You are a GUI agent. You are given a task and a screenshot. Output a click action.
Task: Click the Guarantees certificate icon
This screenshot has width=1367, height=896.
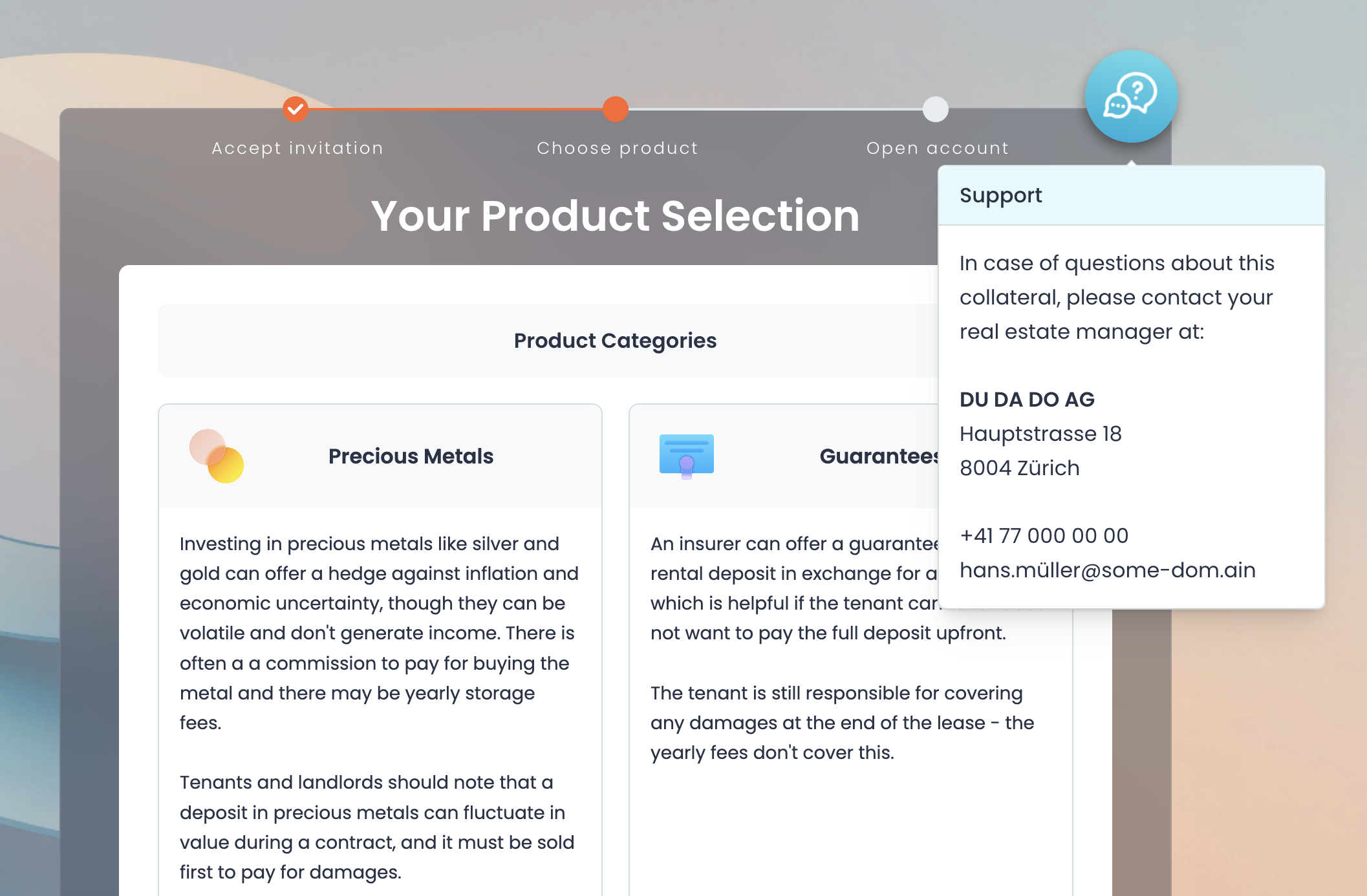[685, 455]
